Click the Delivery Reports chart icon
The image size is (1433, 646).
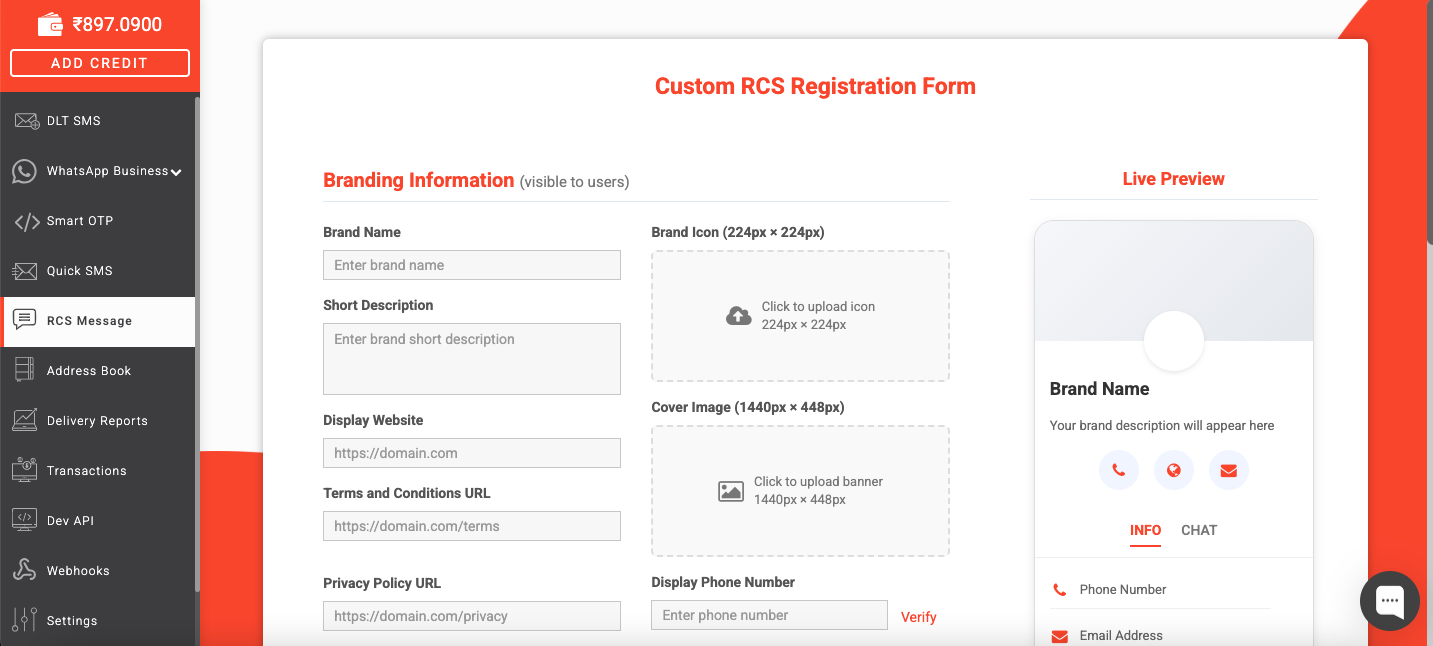(25, 420)
